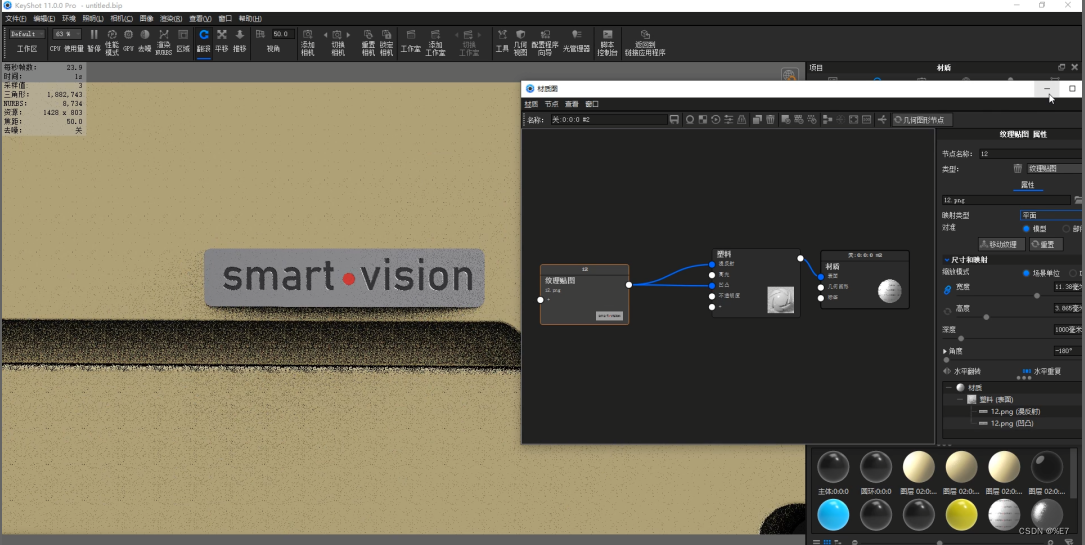1085x545 pixels.
Task: Open Default workspace dropdown
Action: 27,34
